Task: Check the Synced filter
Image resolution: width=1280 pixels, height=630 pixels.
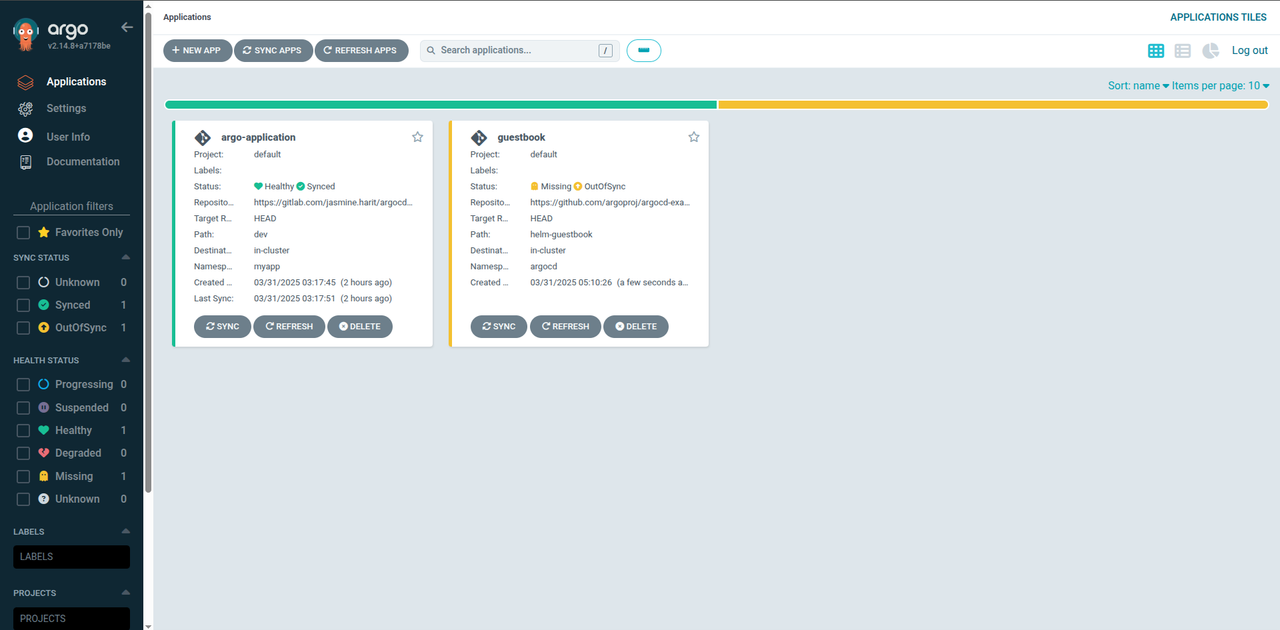Action: (23, 305)
